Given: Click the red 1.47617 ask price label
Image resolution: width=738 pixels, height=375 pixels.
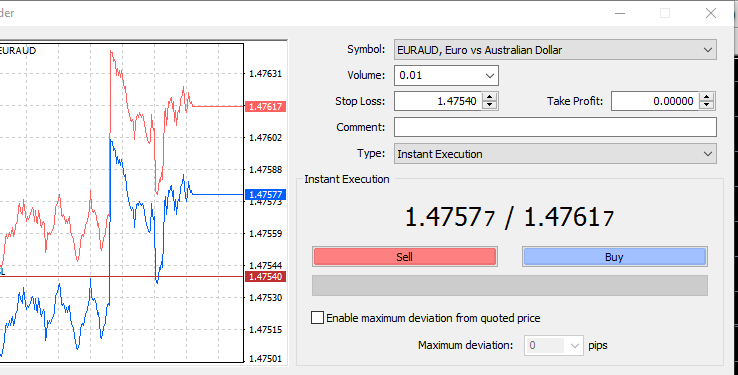Looking at the screenshot, I should coord(265,107).
